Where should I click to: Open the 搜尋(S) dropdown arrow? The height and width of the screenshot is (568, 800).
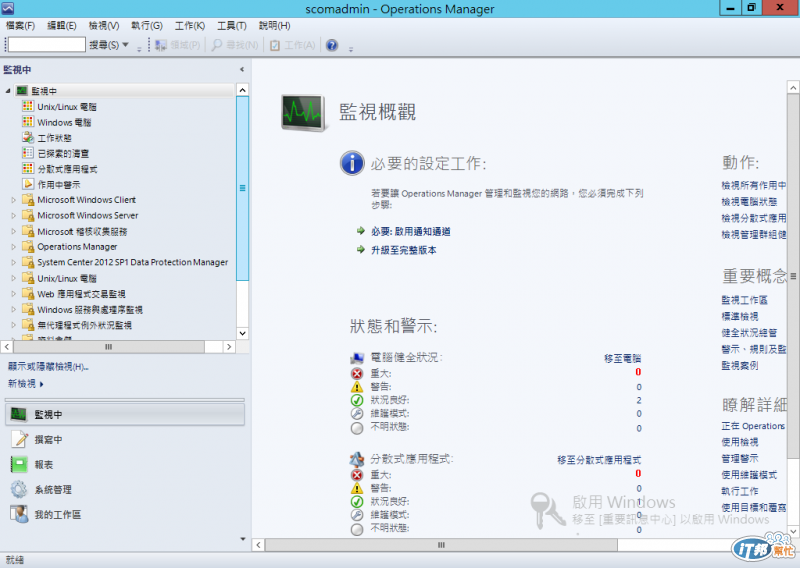coord(125,45)
